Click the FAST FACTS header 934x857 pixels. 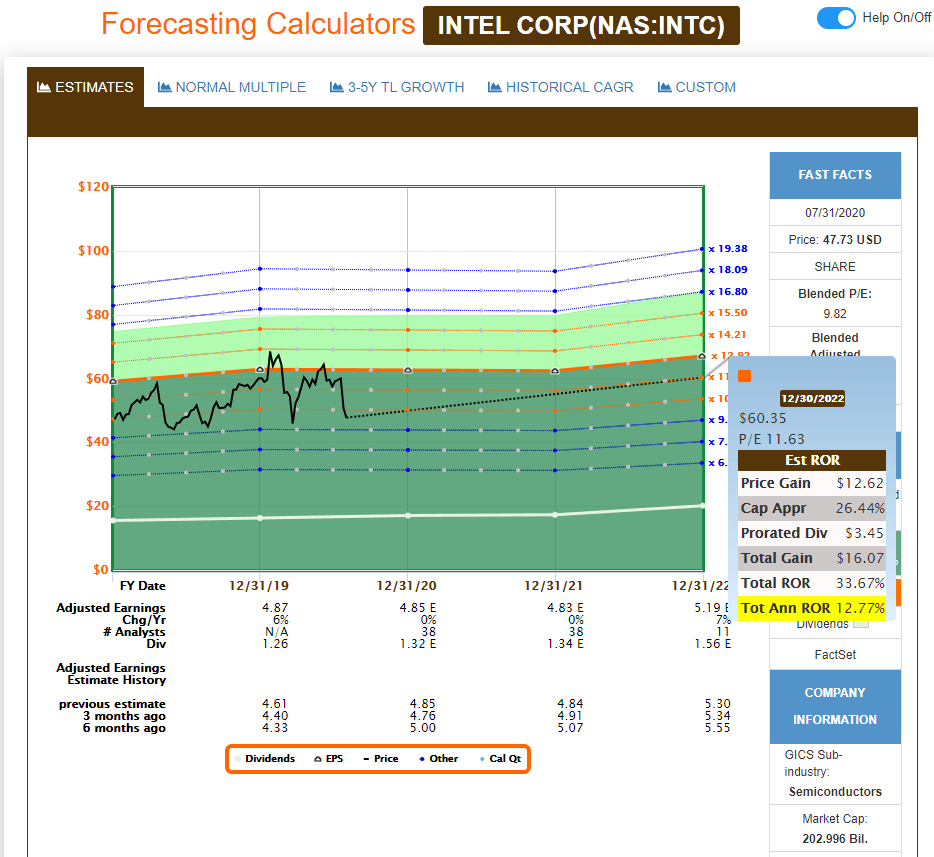click(834, 175)
